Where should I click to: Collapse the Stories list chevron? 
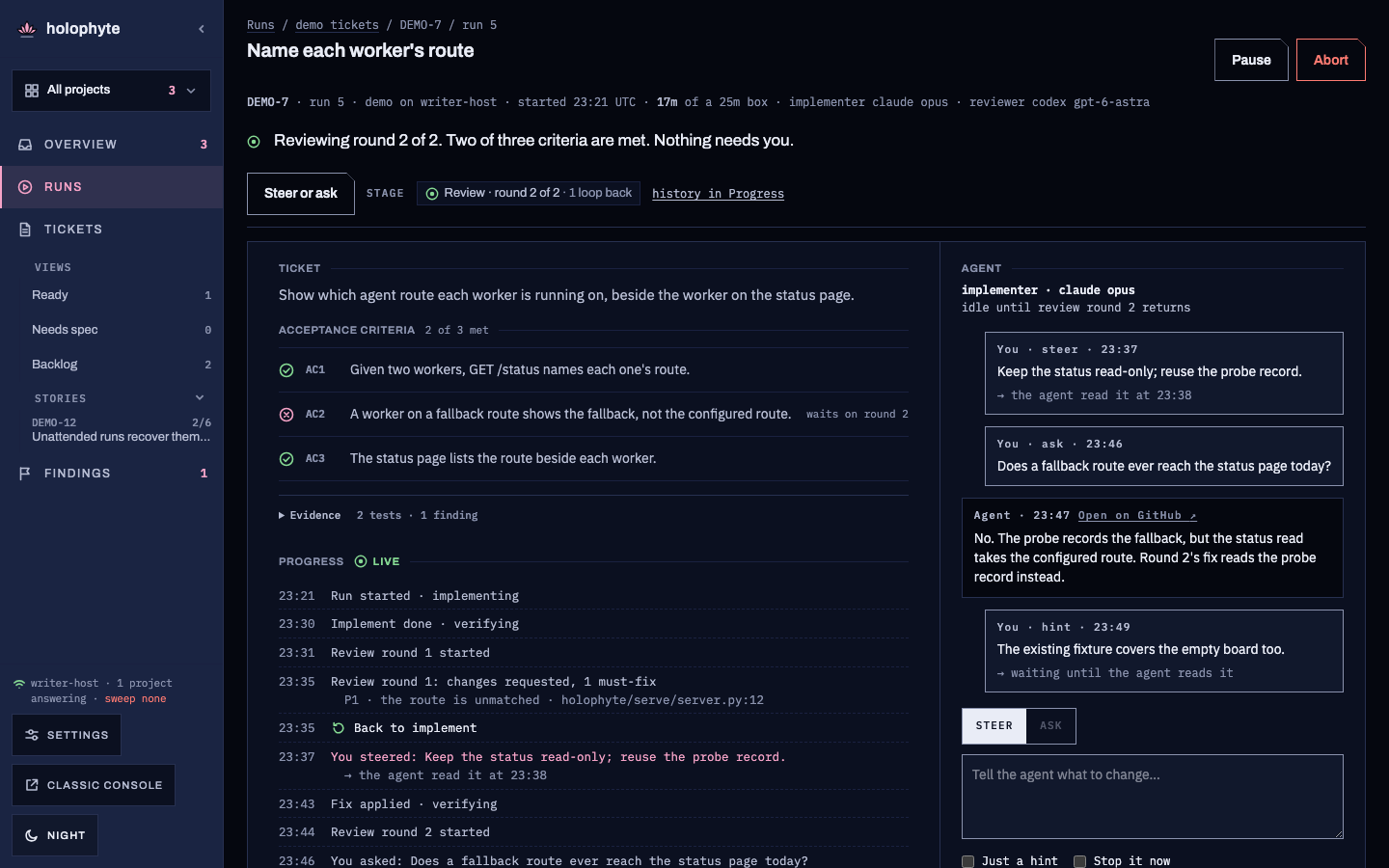click(x=200, y=397)
